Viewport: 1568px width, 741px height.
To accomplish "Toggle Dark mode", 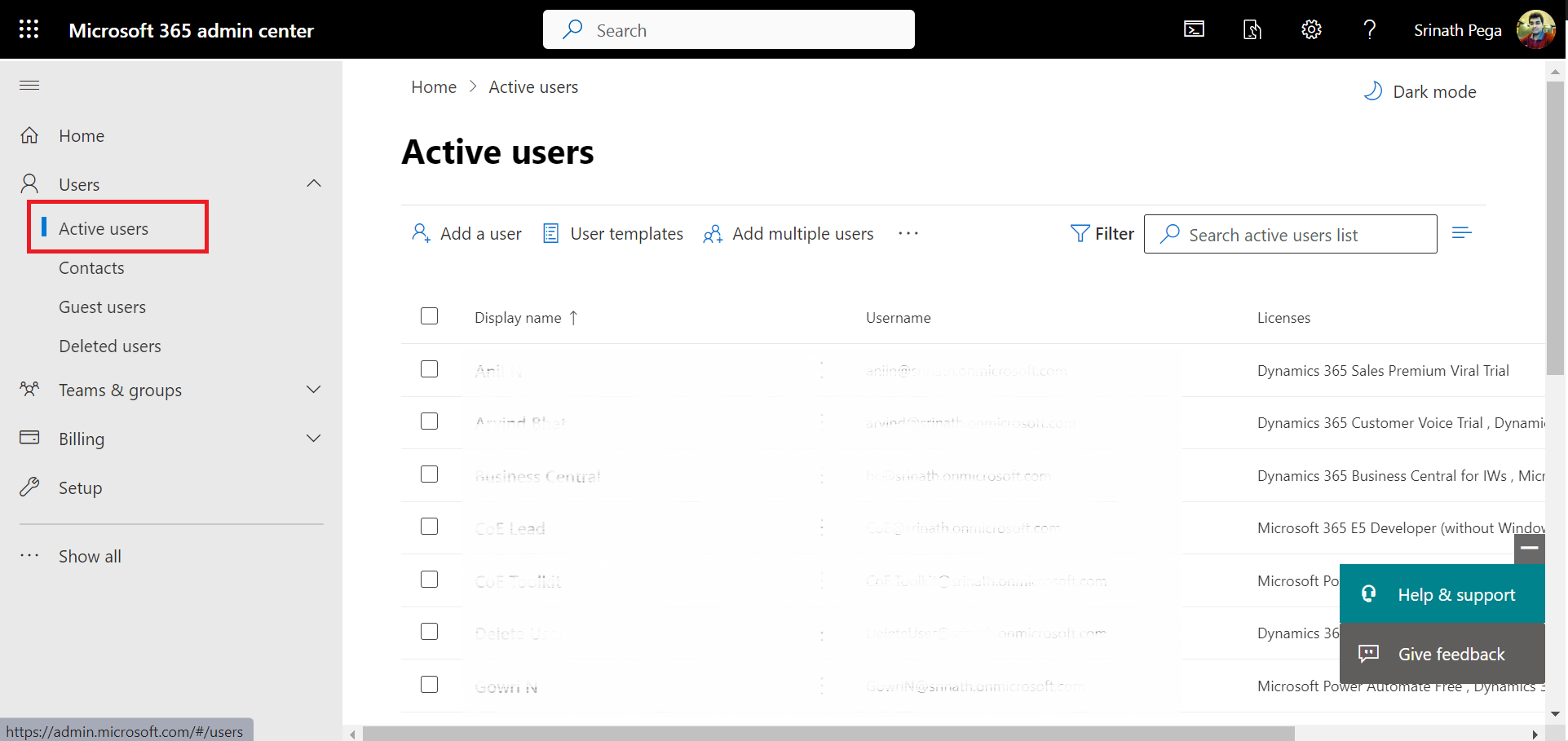I will 1420,91.
